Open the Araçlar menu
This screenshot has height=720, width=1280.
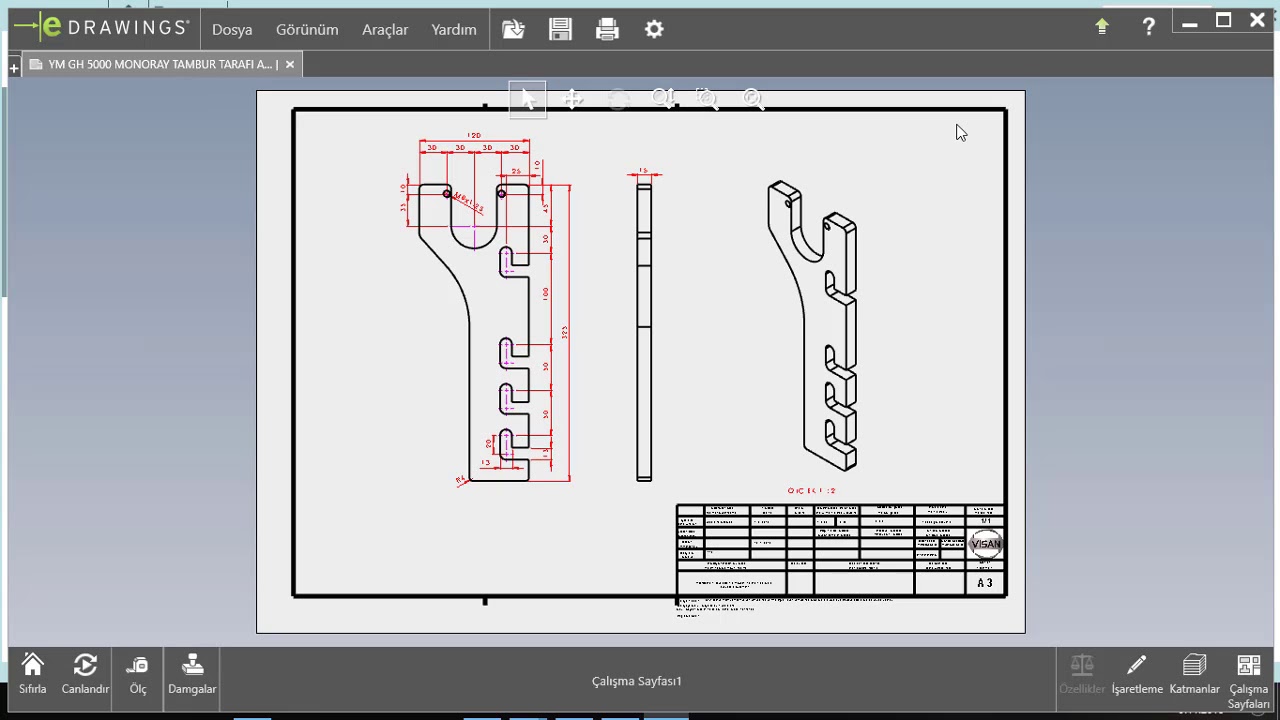pos(385,30)
